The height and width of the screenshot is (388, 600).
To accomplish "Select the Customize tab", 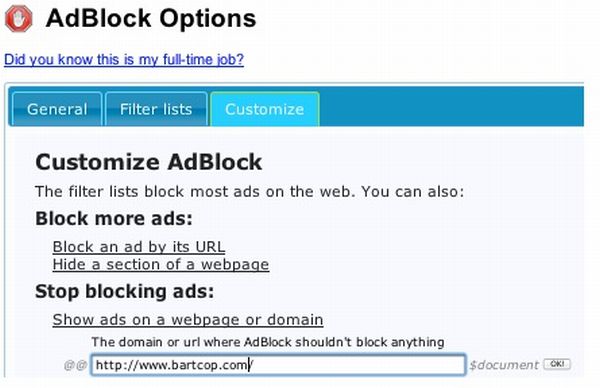I will pyautogui.click(x=265, y=109).
